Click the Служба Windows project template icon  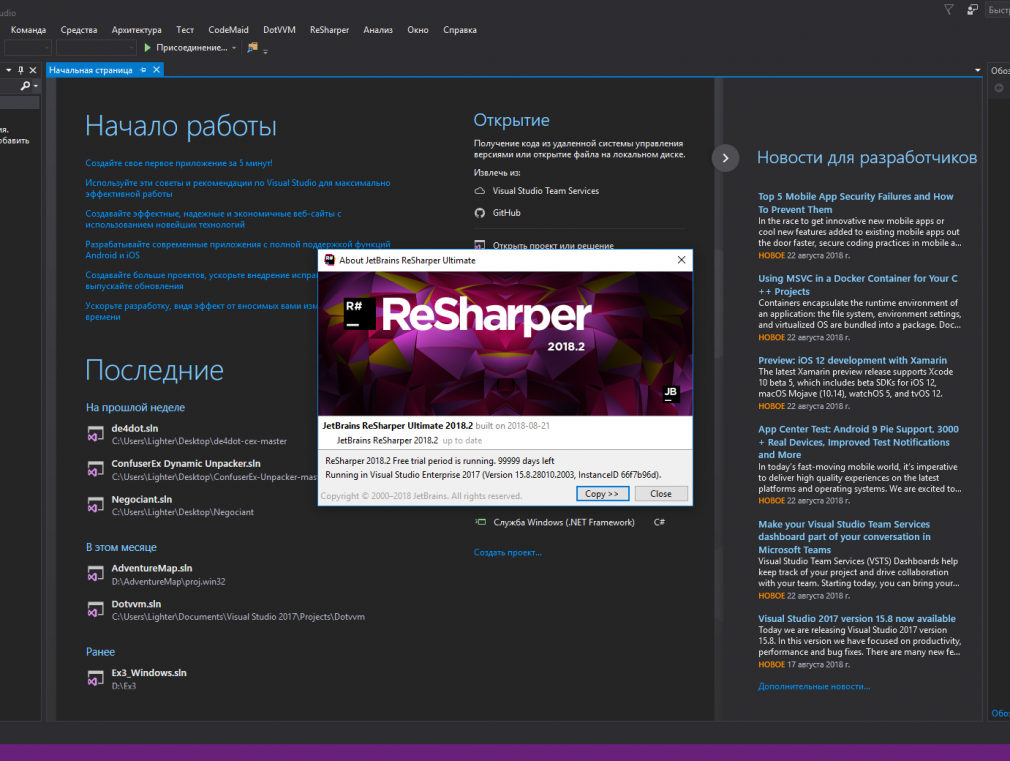click(x=481, y=523)
